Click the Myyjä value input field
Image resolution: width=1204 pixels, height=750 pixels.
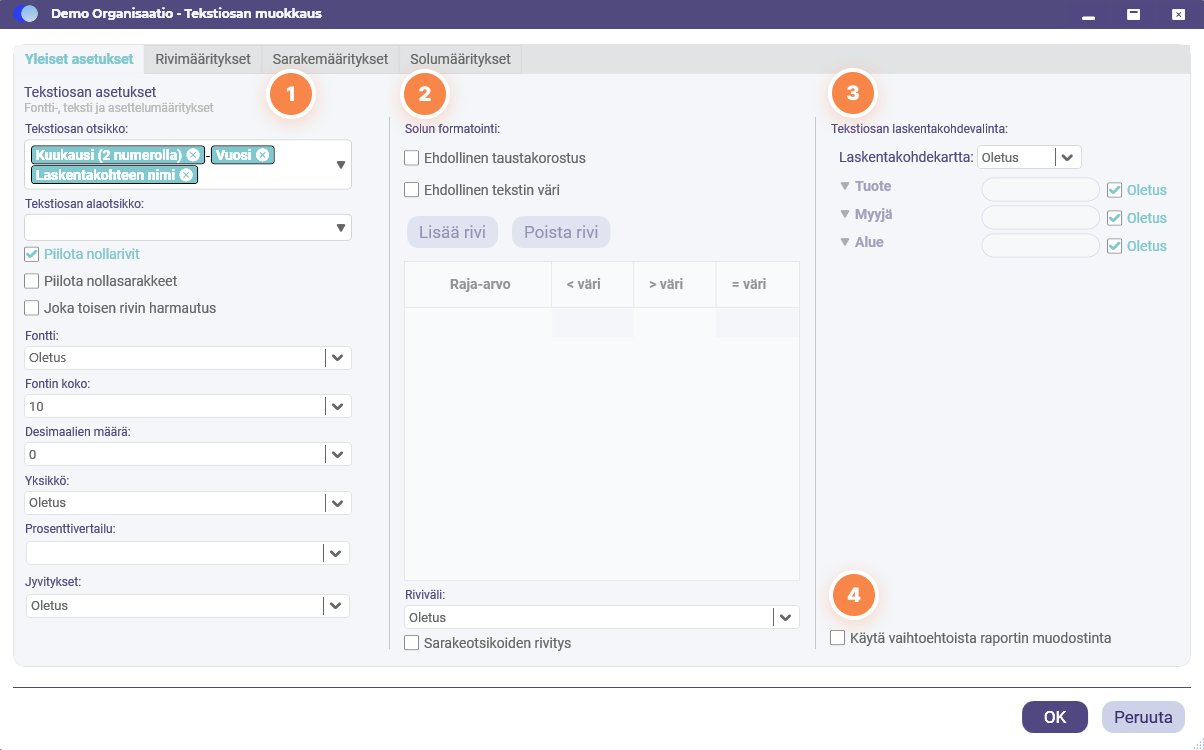tap(1041, 218)
